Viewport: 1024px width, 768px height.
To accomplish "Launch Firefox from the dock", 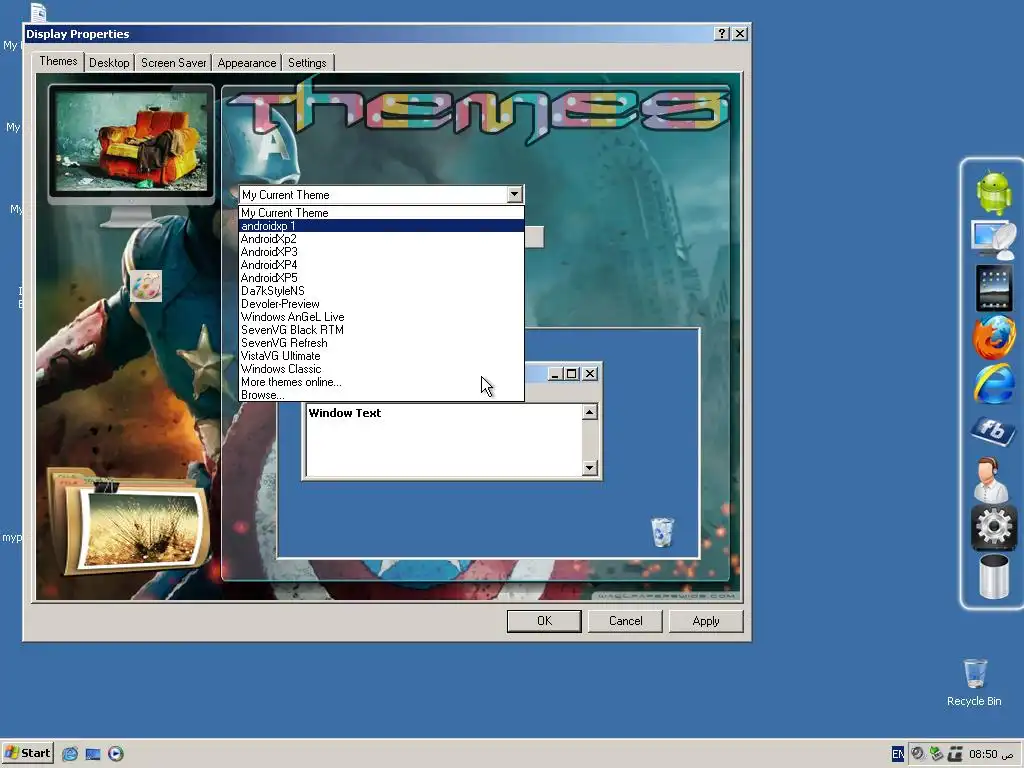I will click(x=993, y=338).
